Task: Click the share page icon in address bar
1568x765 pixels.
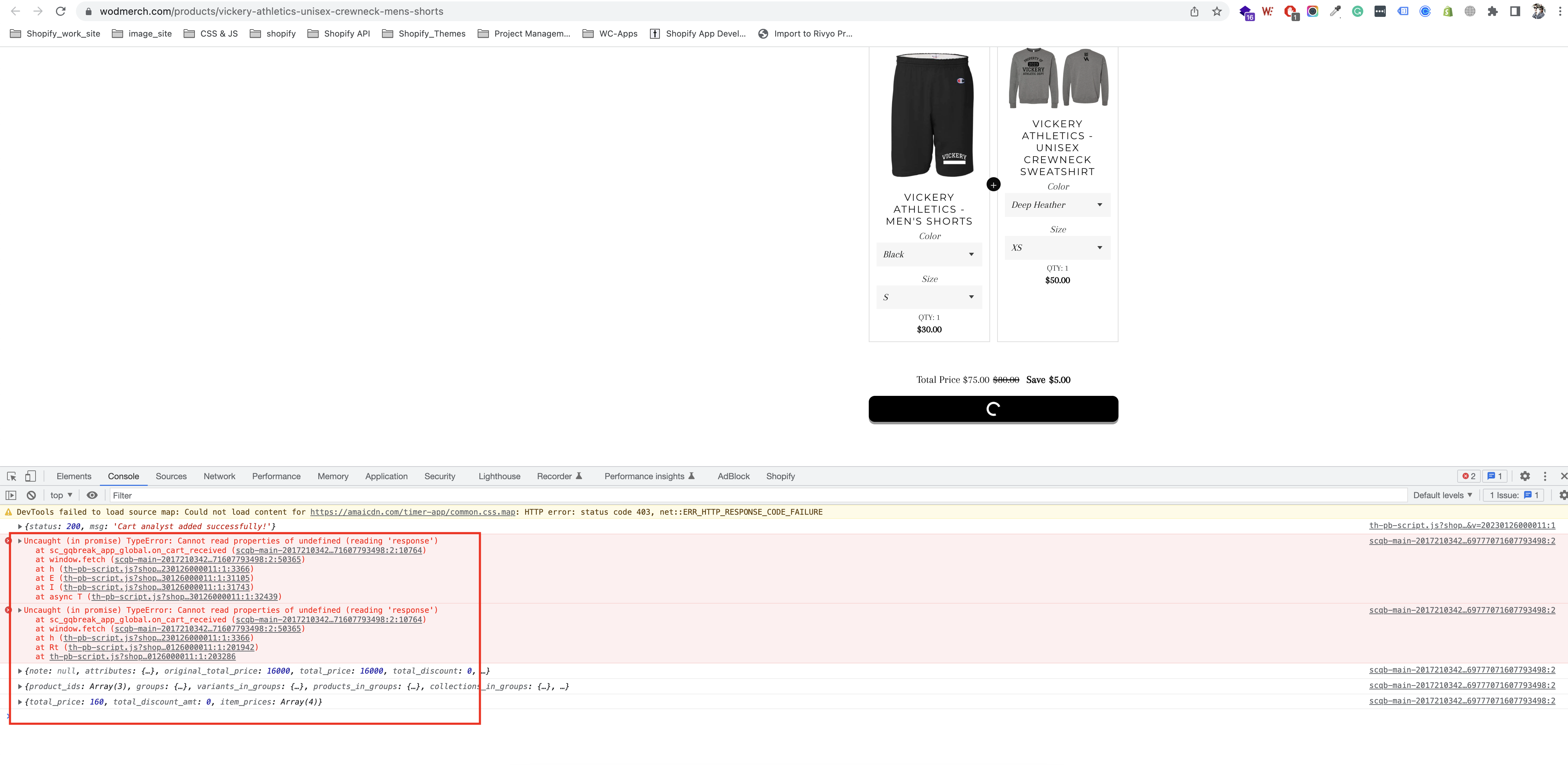Action: 1194,12
